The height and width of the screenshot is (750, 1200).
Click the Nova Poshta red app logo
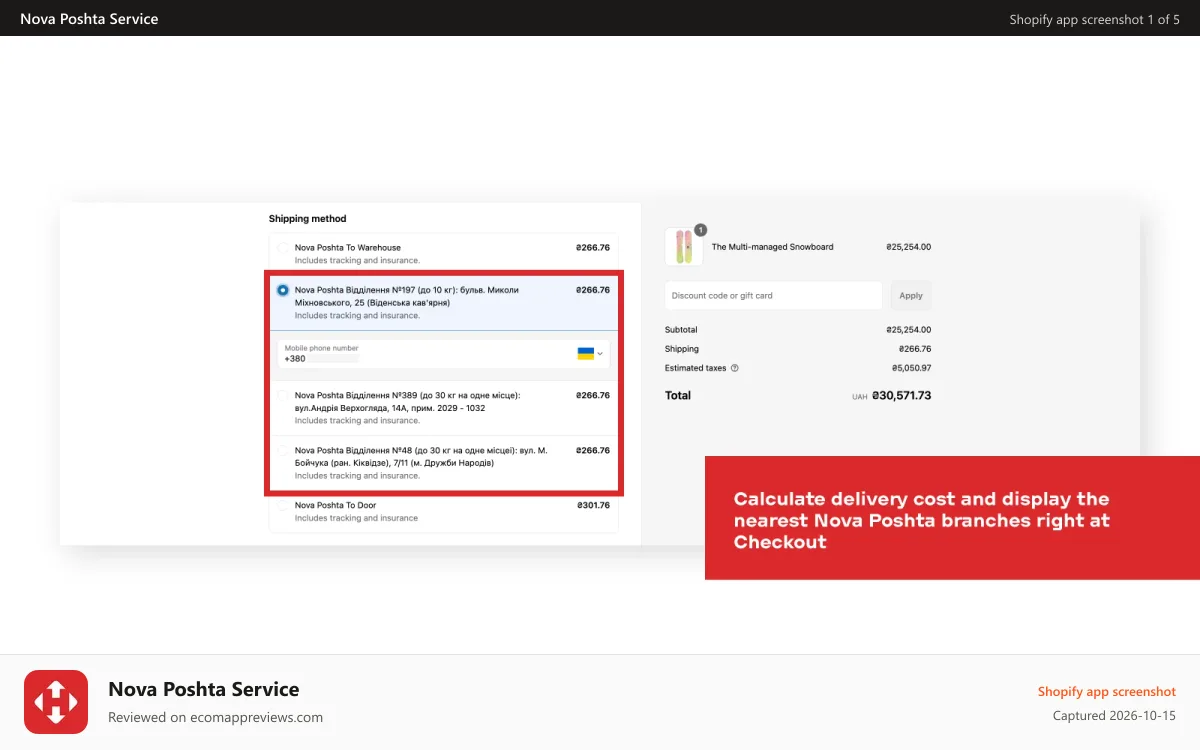56,702
